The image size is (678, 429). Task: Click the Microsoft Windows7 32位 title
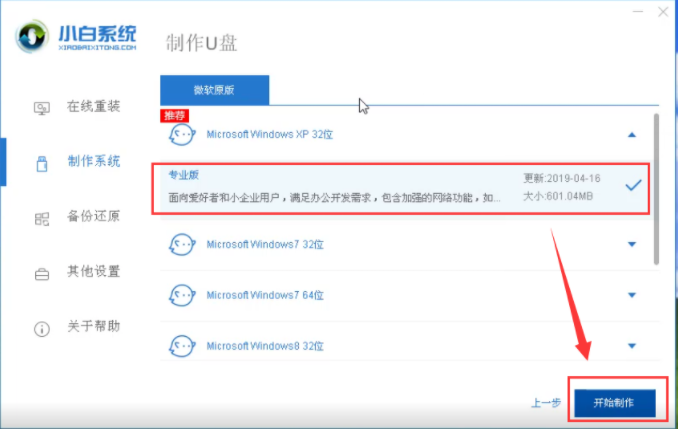(265, 244)
